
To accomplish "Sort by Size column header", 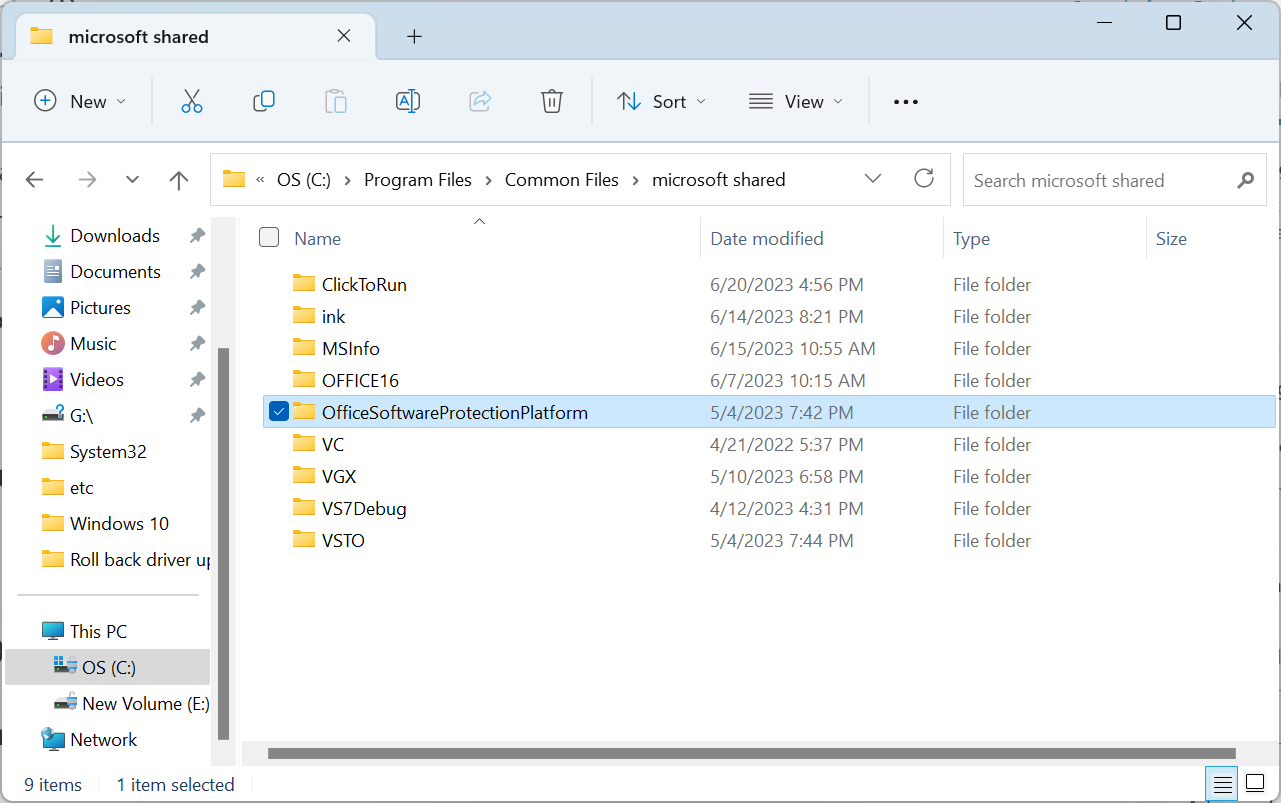I will pyautogui.click(x=1171, y=238).
